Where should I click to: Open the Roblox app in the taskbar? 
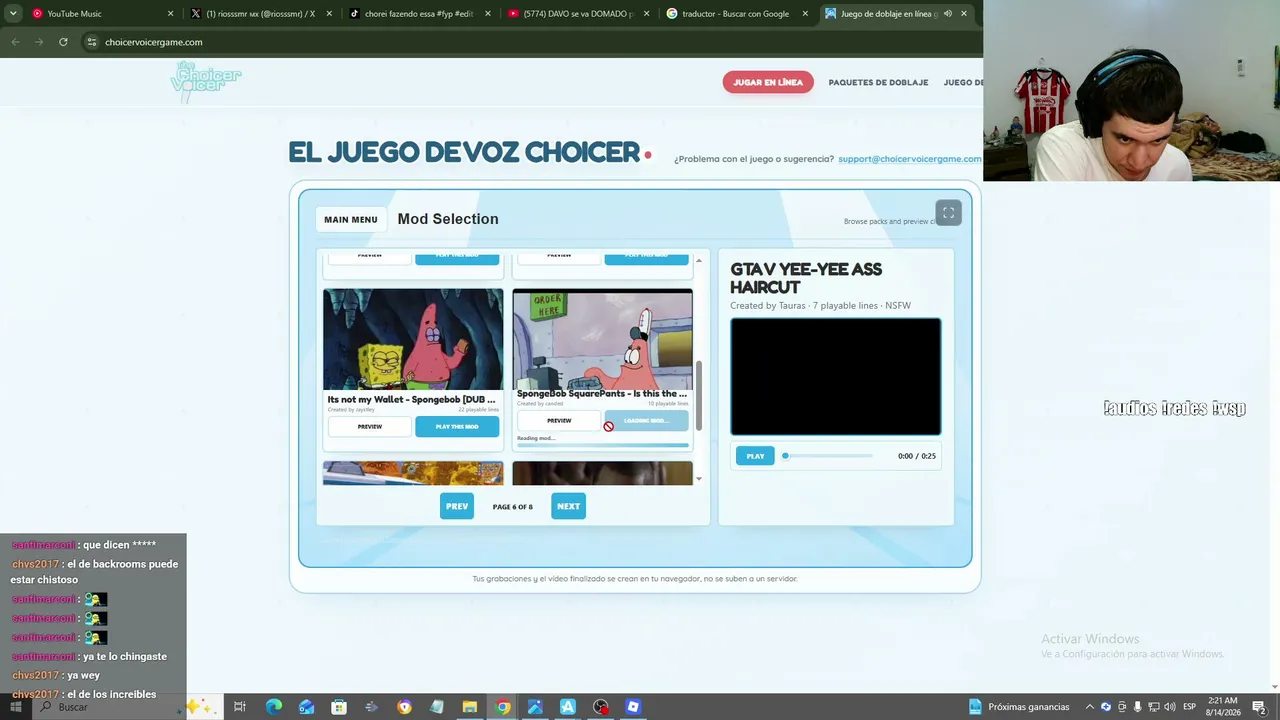(x=633, y=707)
